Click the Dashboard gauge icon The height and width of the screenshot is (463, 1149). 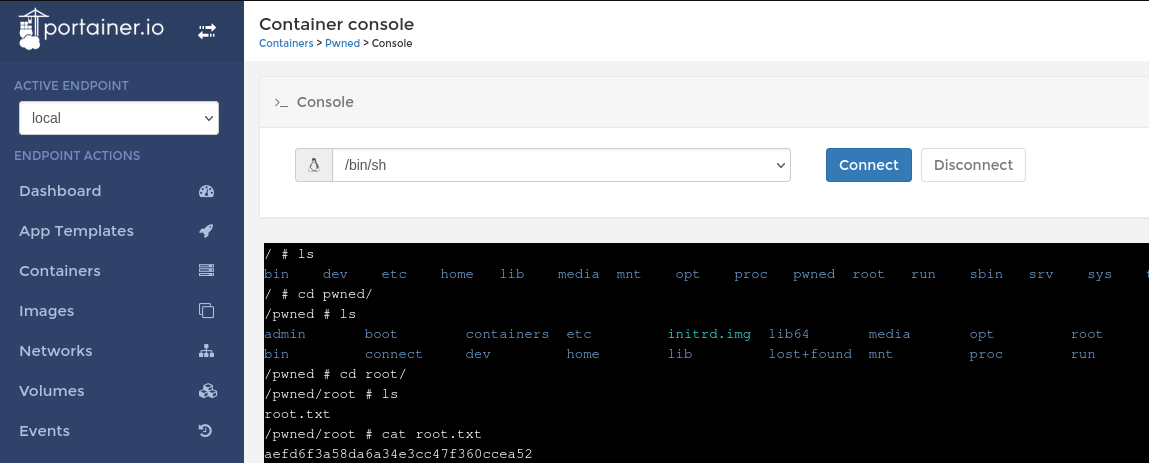pos(207,191)
